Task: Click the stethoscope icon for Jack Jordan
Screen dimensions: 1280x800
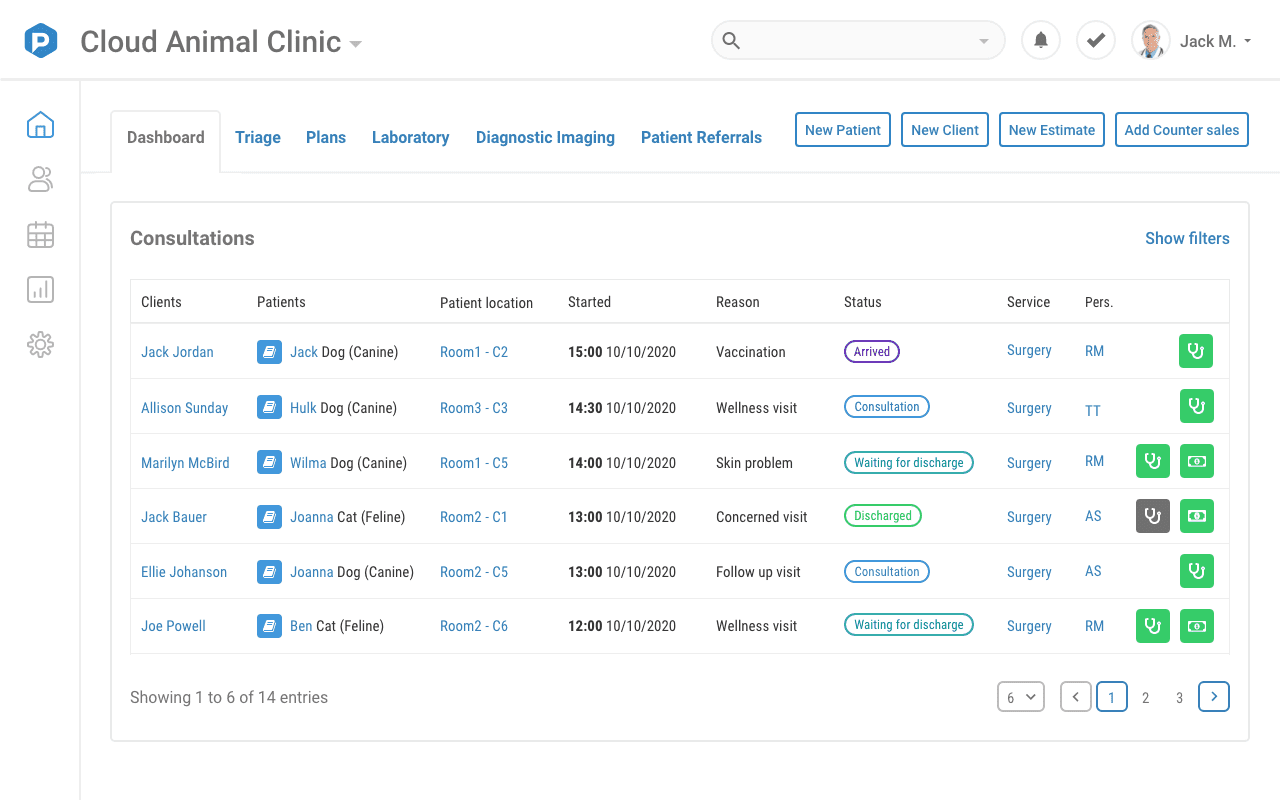Action: pos(1196,351)
